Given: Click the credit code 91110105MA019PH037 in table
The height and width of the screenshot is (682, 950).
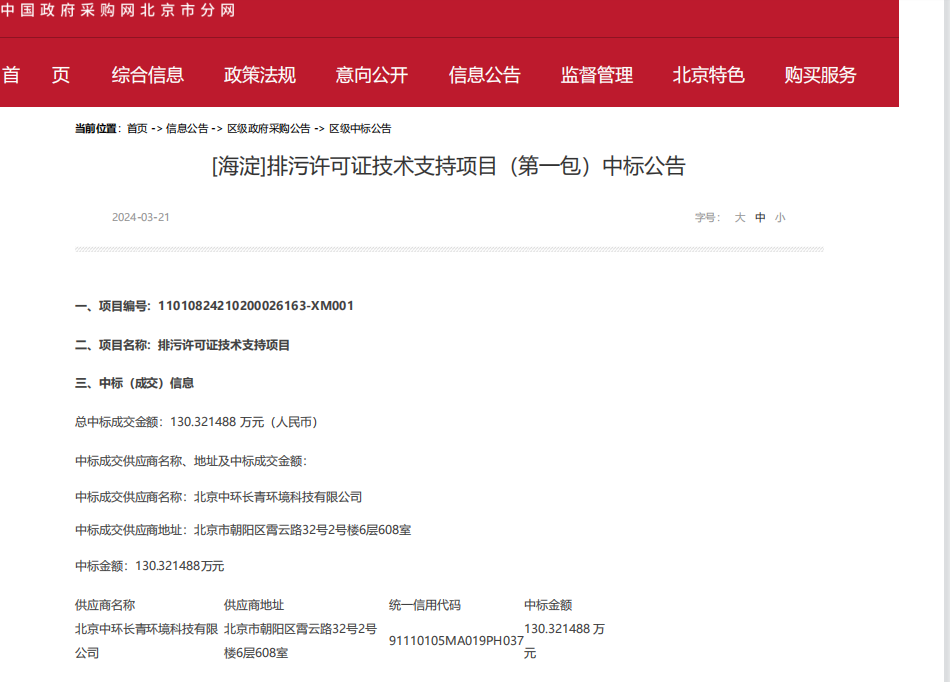Looking at the screenshot, I should [456, 641].
